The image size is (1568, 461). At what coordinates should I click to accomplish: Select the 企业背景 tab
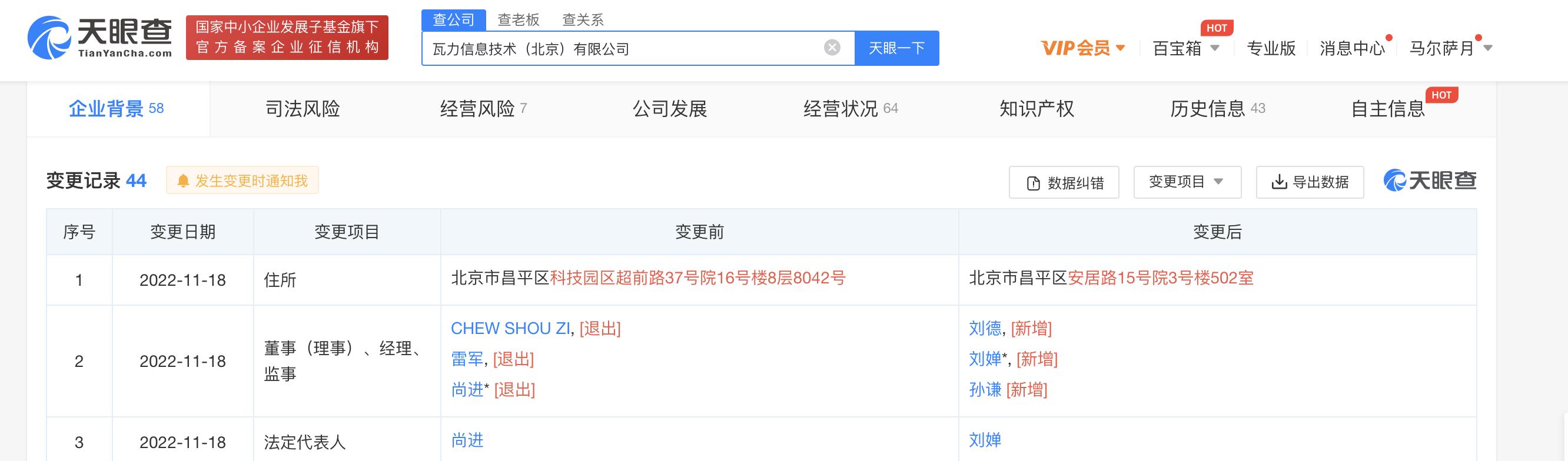tap(118, 109)
